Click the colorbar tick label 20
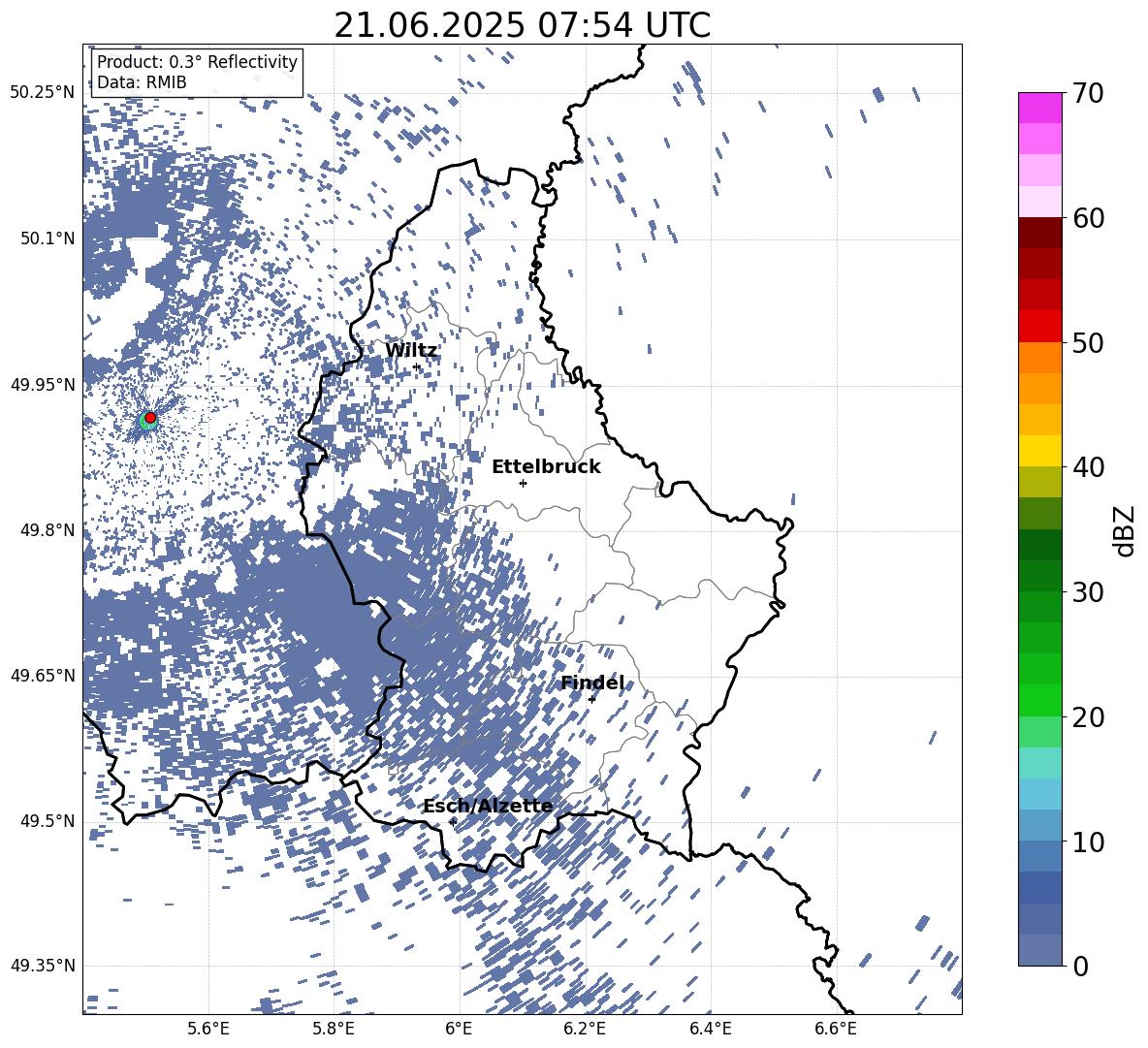Image resolution: width=1148 pixels, height=1048 pixels. [1087, 717]
